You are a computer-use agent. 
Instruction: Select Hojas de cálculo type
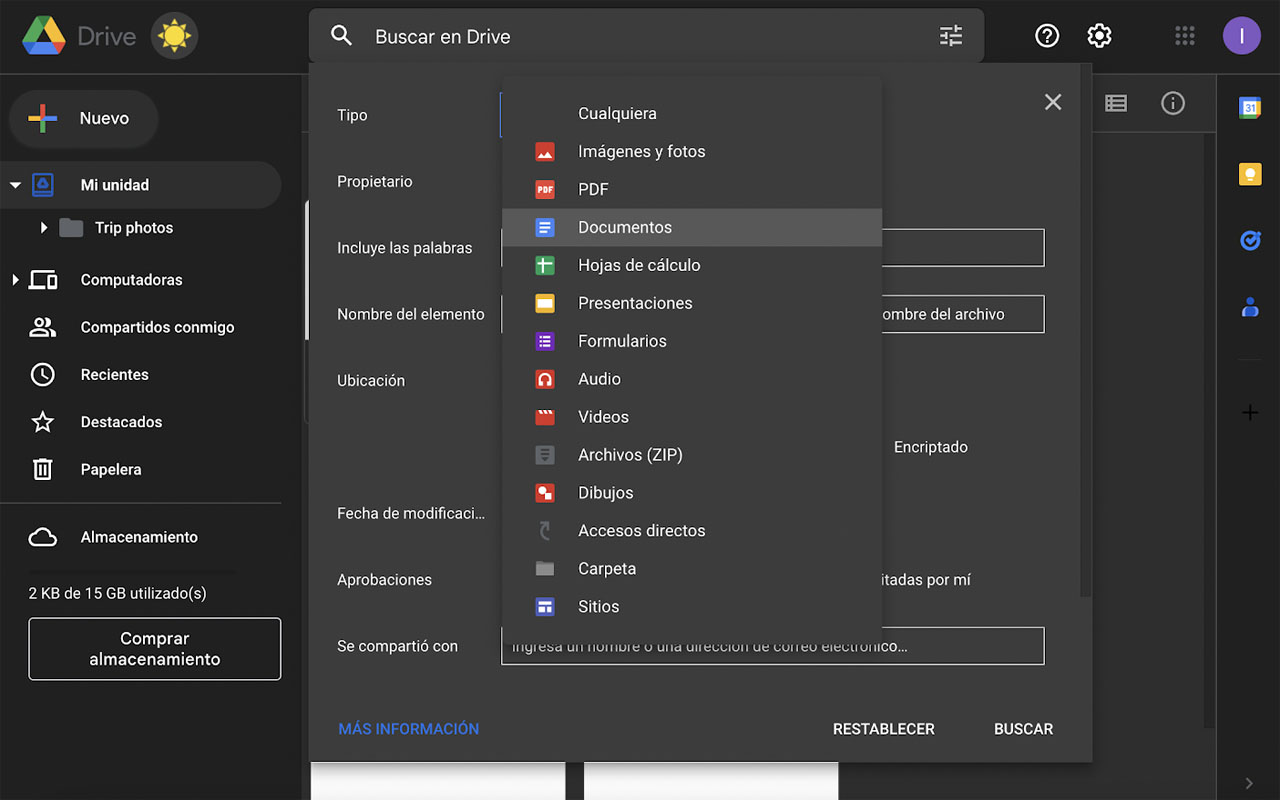click(692, 266)
